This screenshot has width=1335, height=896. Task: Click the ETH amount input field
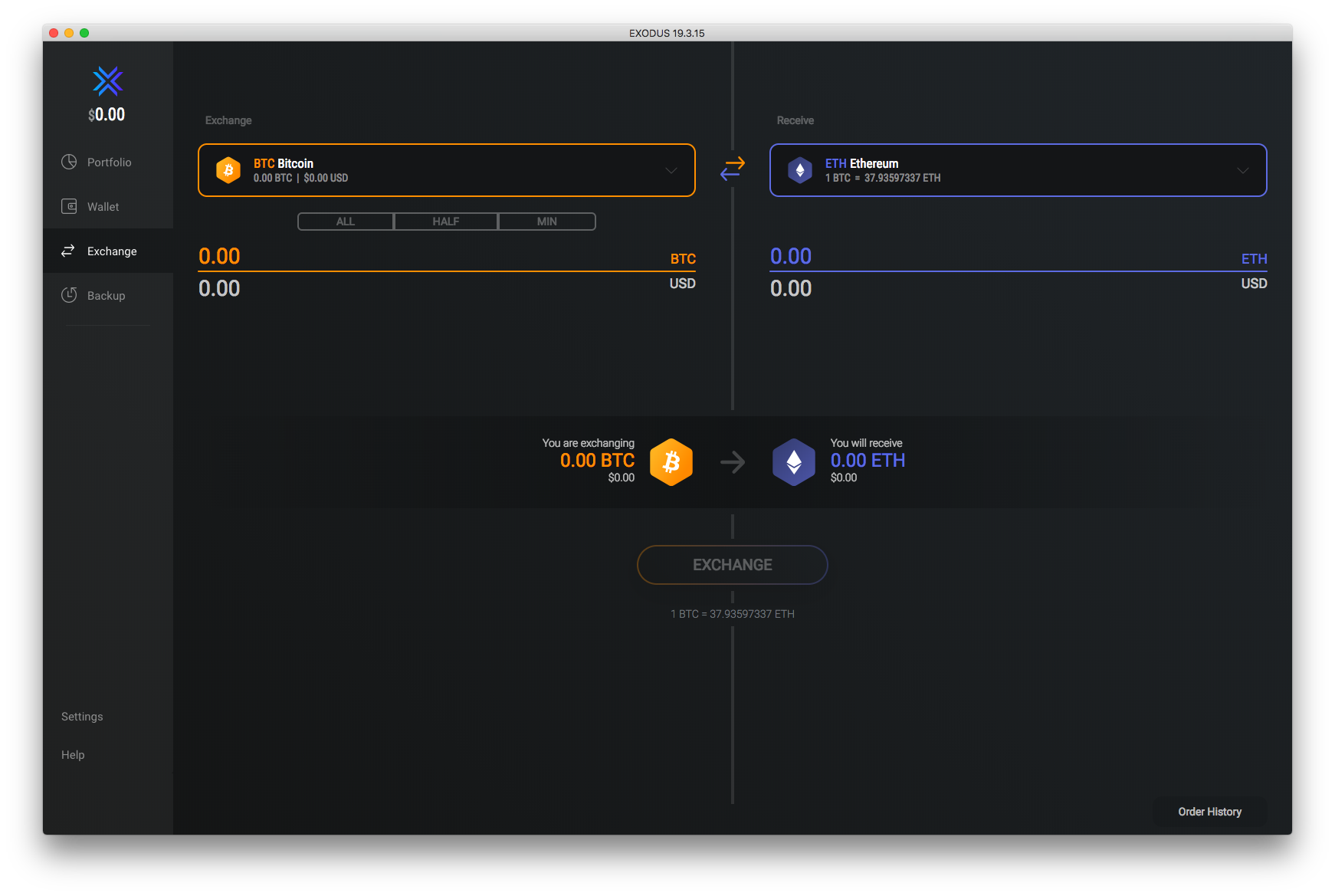tap(1018, 257)
